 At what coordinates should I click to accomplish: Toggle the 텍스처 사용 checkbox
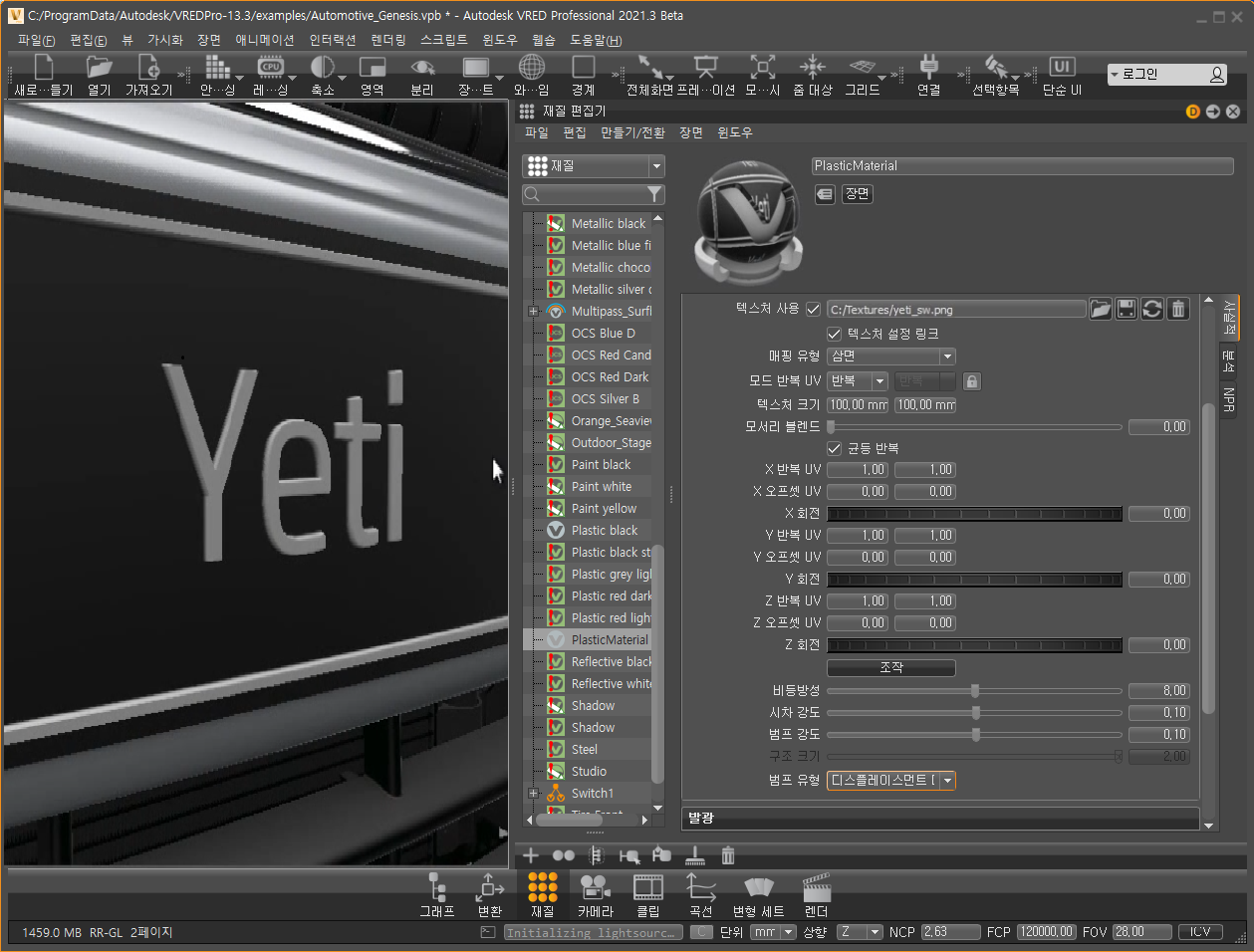(x=814, y=310)
